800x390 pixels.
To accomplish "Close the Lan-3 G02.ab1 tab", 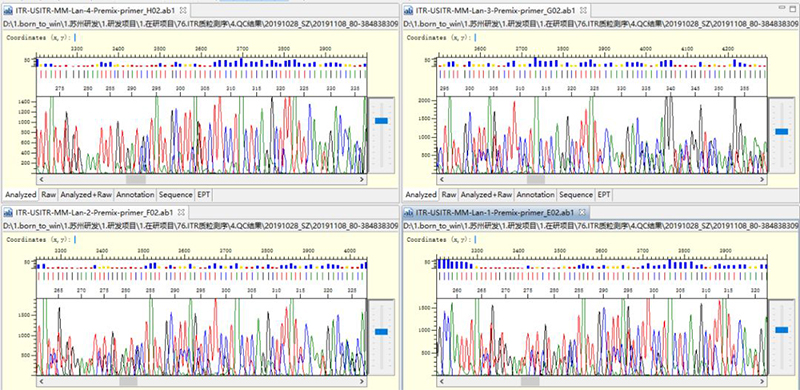I will (584, 10).
